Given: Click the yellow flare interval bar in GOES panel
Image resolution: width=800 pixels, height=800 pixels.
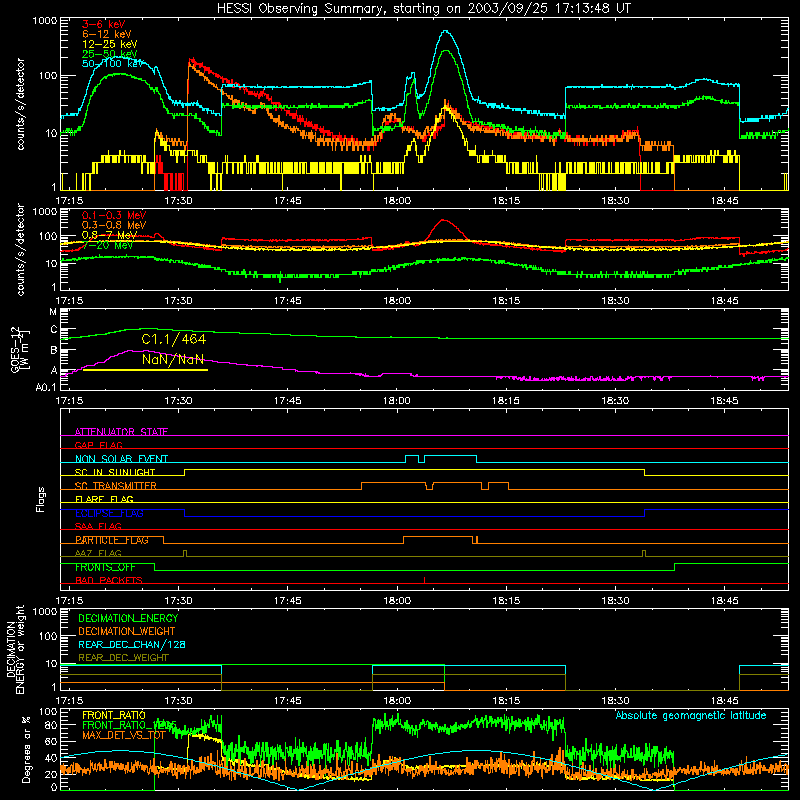Looking at the screenshot, I should coord(145,370).
